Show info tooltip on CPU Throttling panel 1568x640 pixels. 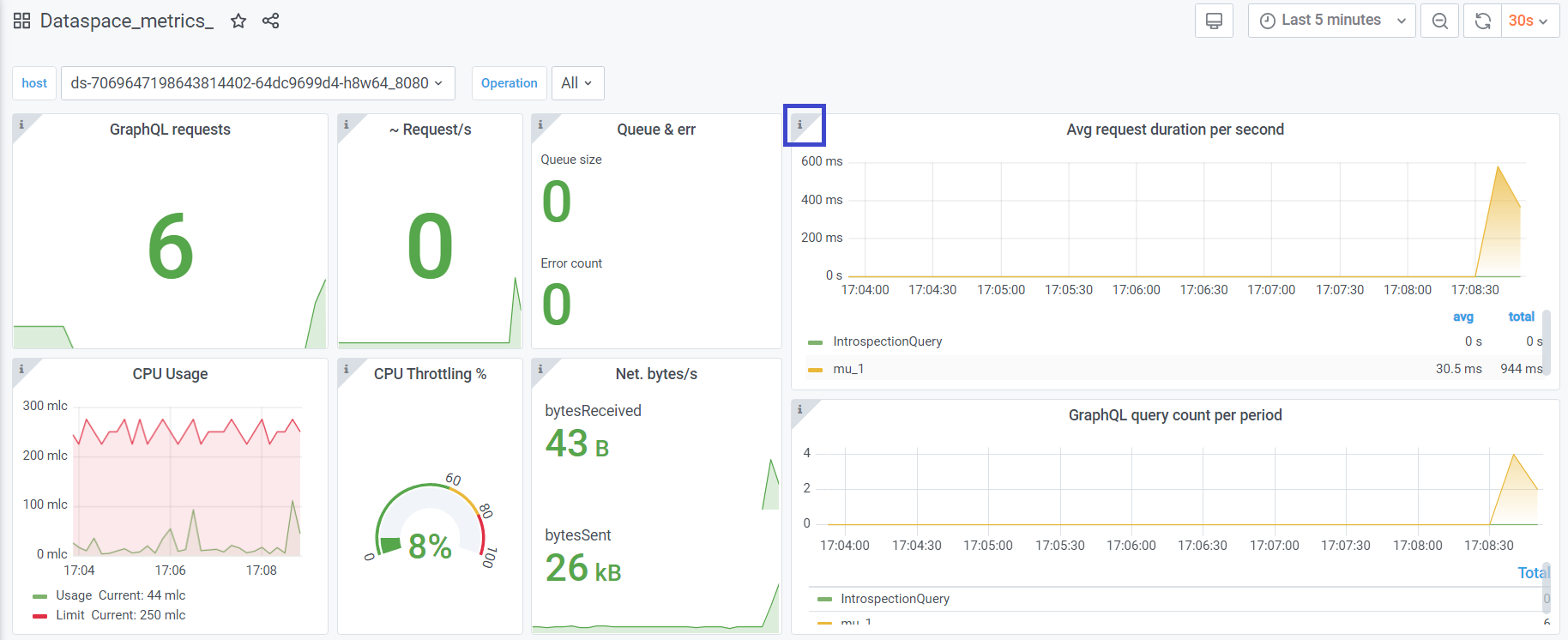tap(347, 370)
